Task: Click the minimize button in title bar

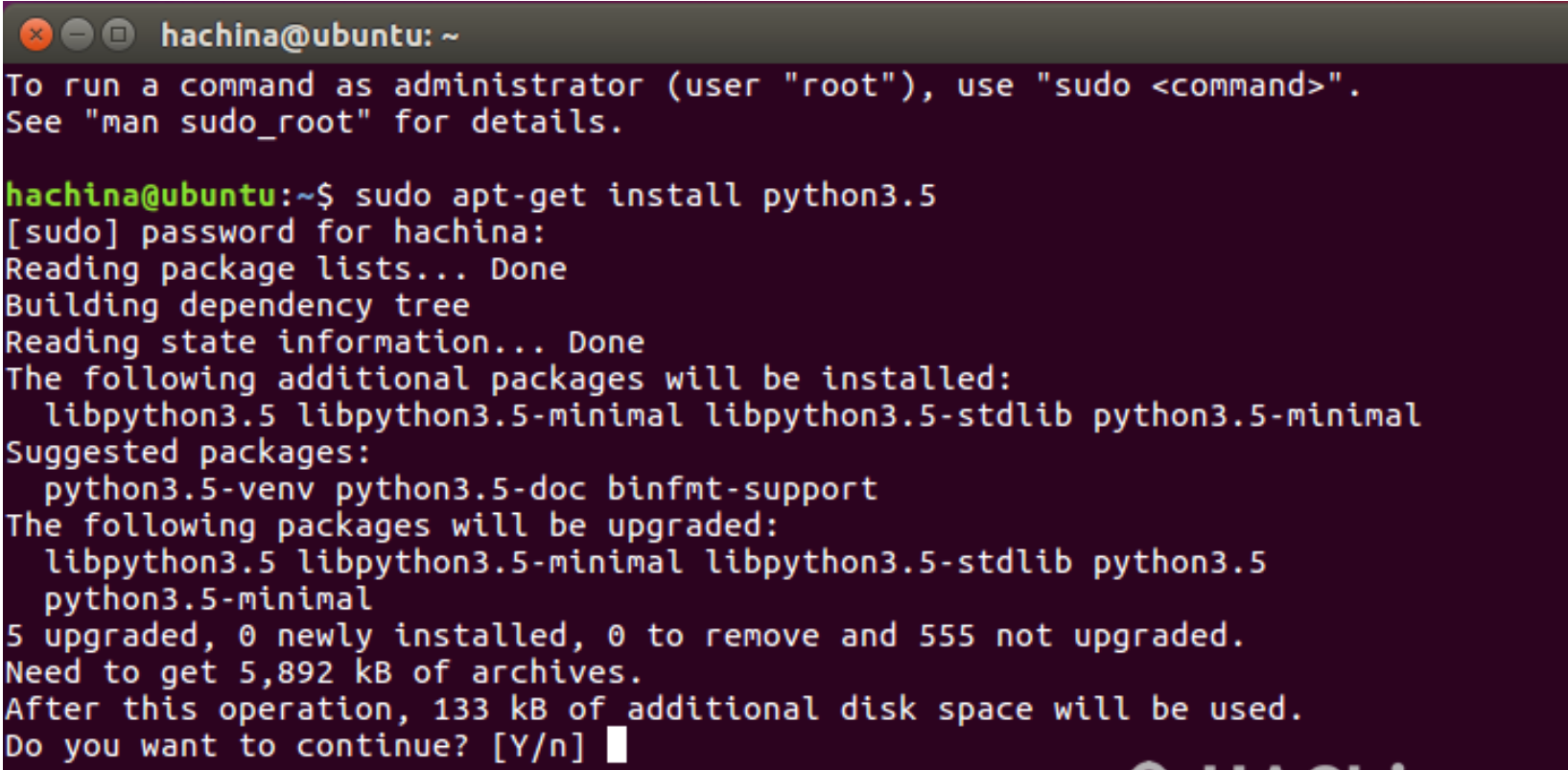Action: point(77,35)
